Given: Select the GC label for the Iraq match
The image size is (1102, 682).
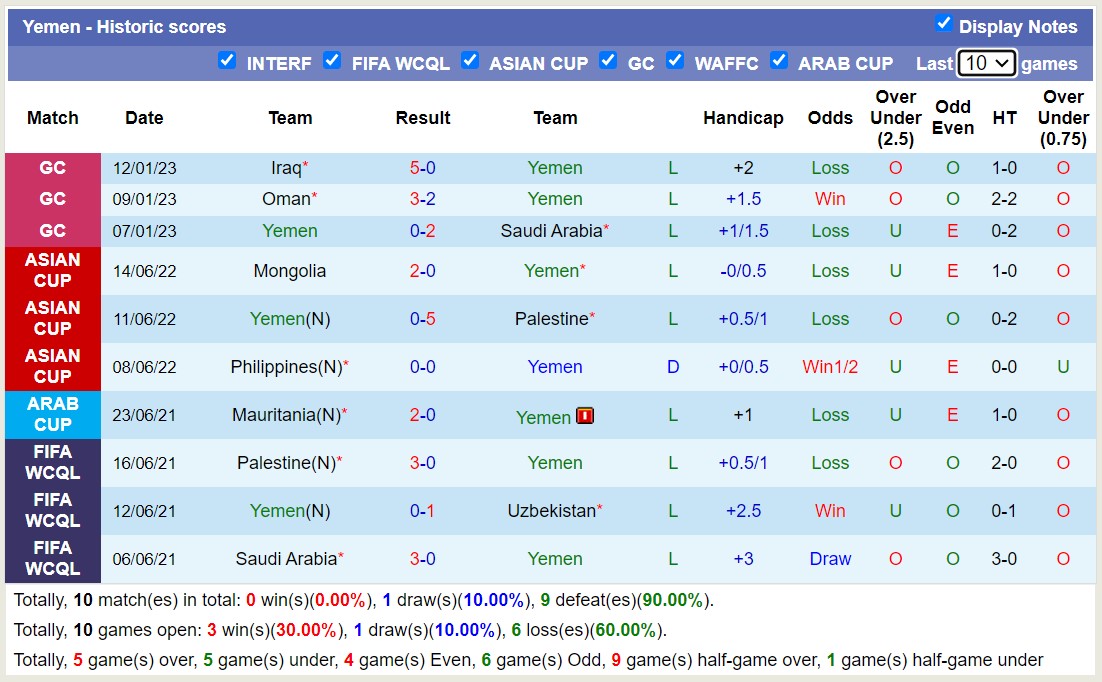Looking at the screenshot, I should pos(52,167).
